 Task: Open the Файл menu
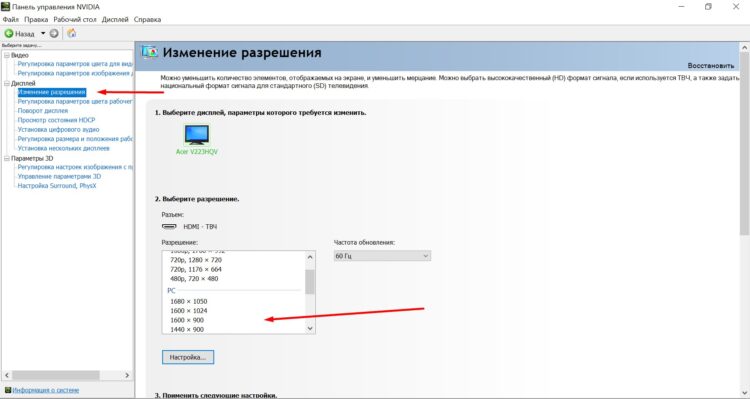(x=11, y=20)
